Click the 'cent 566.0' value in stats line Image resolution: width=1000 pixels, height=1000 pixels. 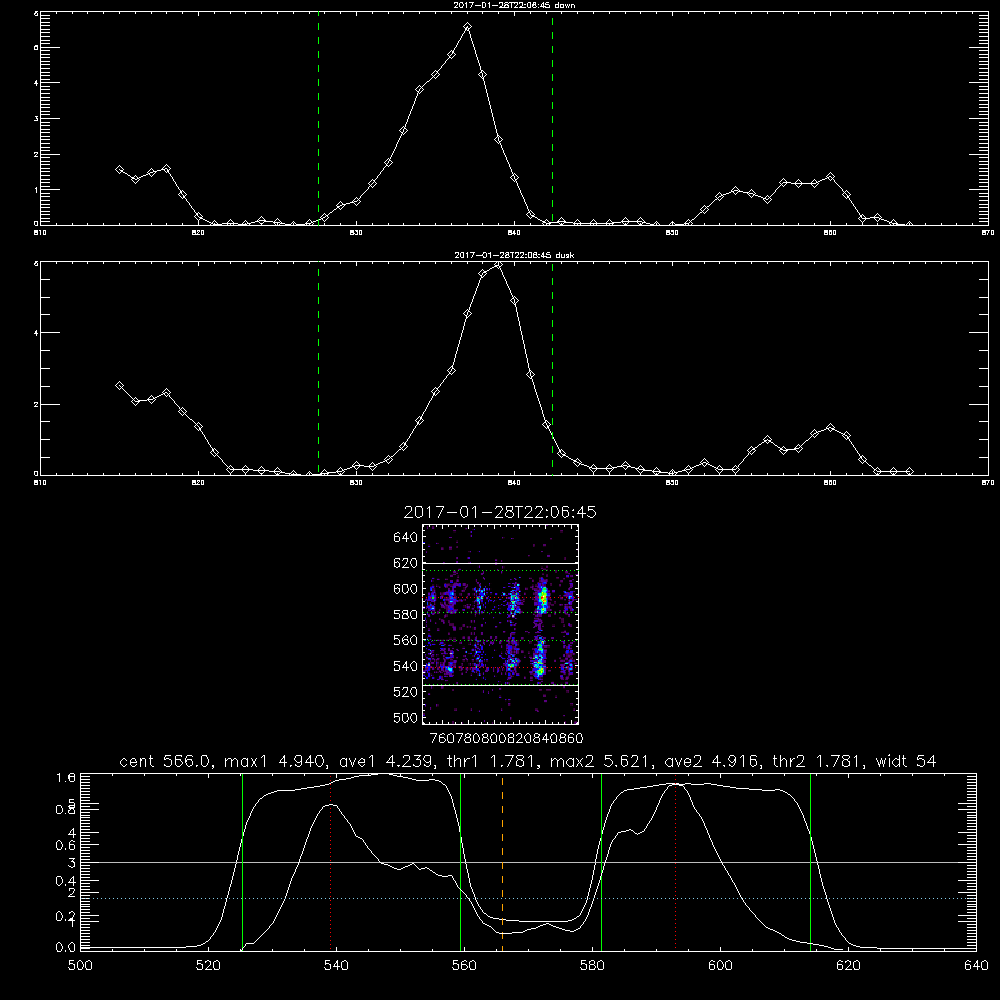166,761
